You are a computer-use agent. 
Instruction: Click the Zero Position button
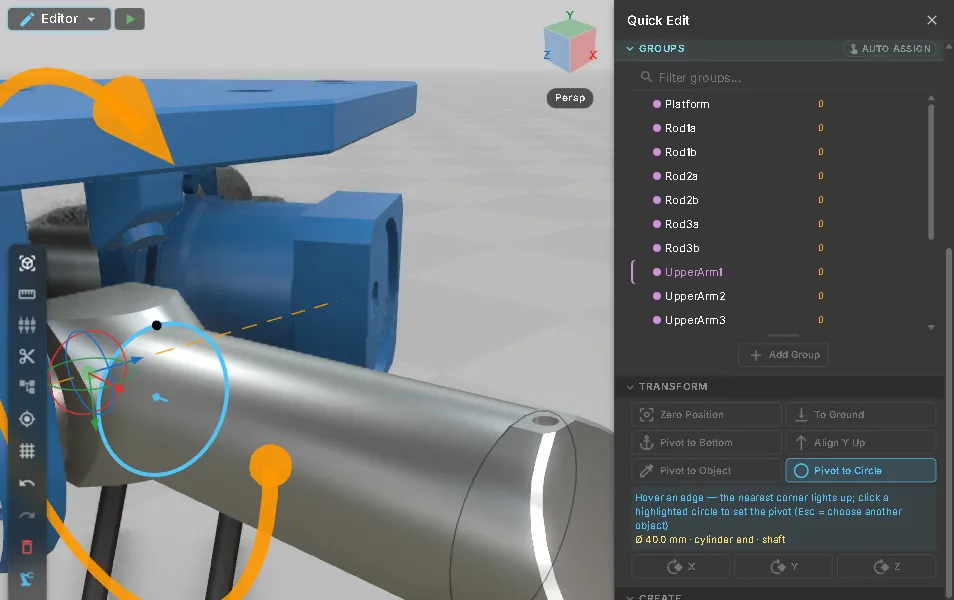pyautogui.click(x=706, y=414)
